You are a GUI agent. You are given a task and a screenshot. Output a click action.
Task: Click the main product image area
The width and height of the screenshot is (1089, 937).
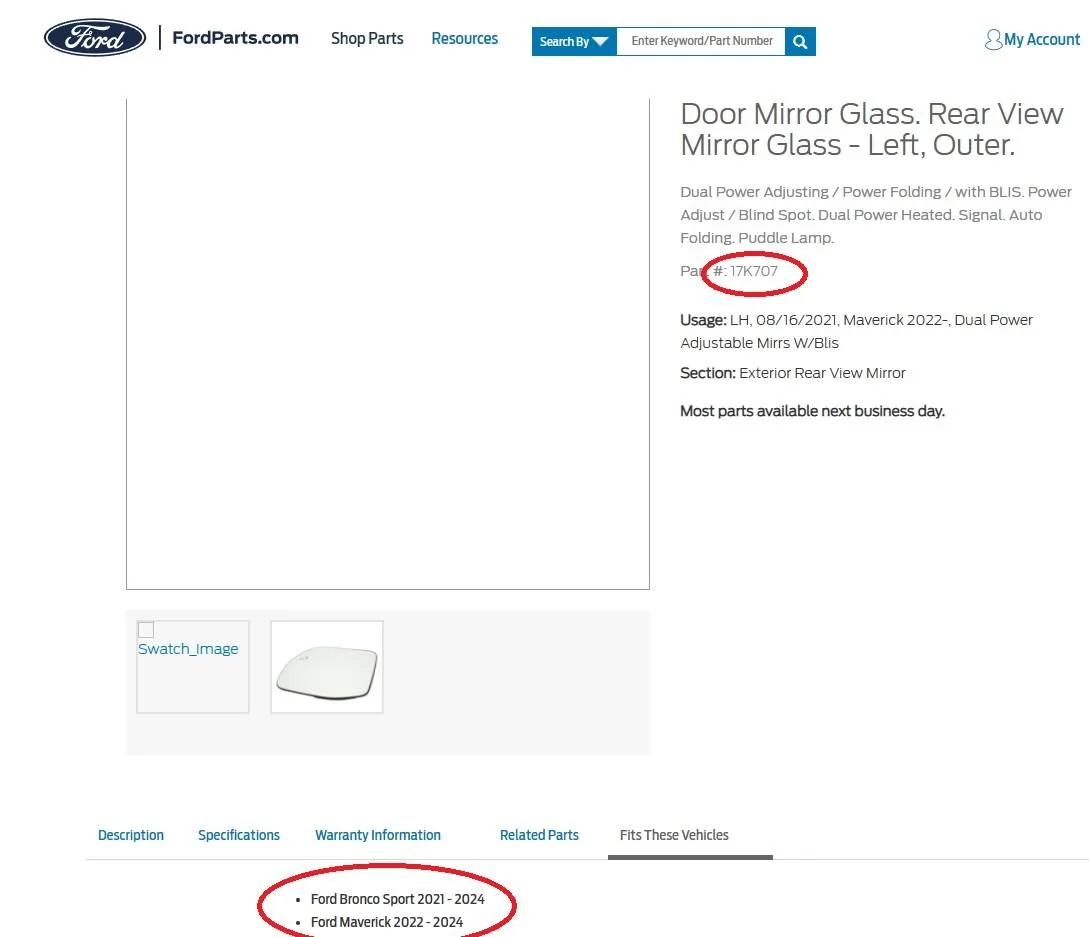(x=387, y=340)
